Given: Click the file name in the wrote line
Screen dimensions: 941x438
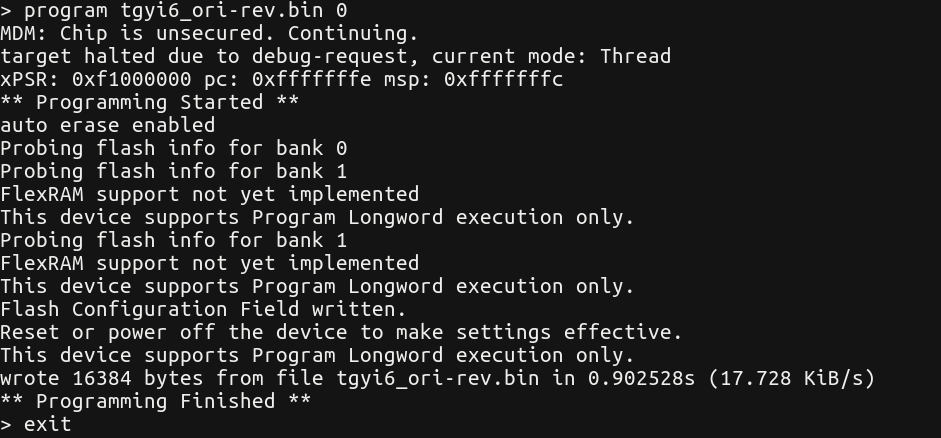Looking at the screenshot, I should [x=437, y=379].
